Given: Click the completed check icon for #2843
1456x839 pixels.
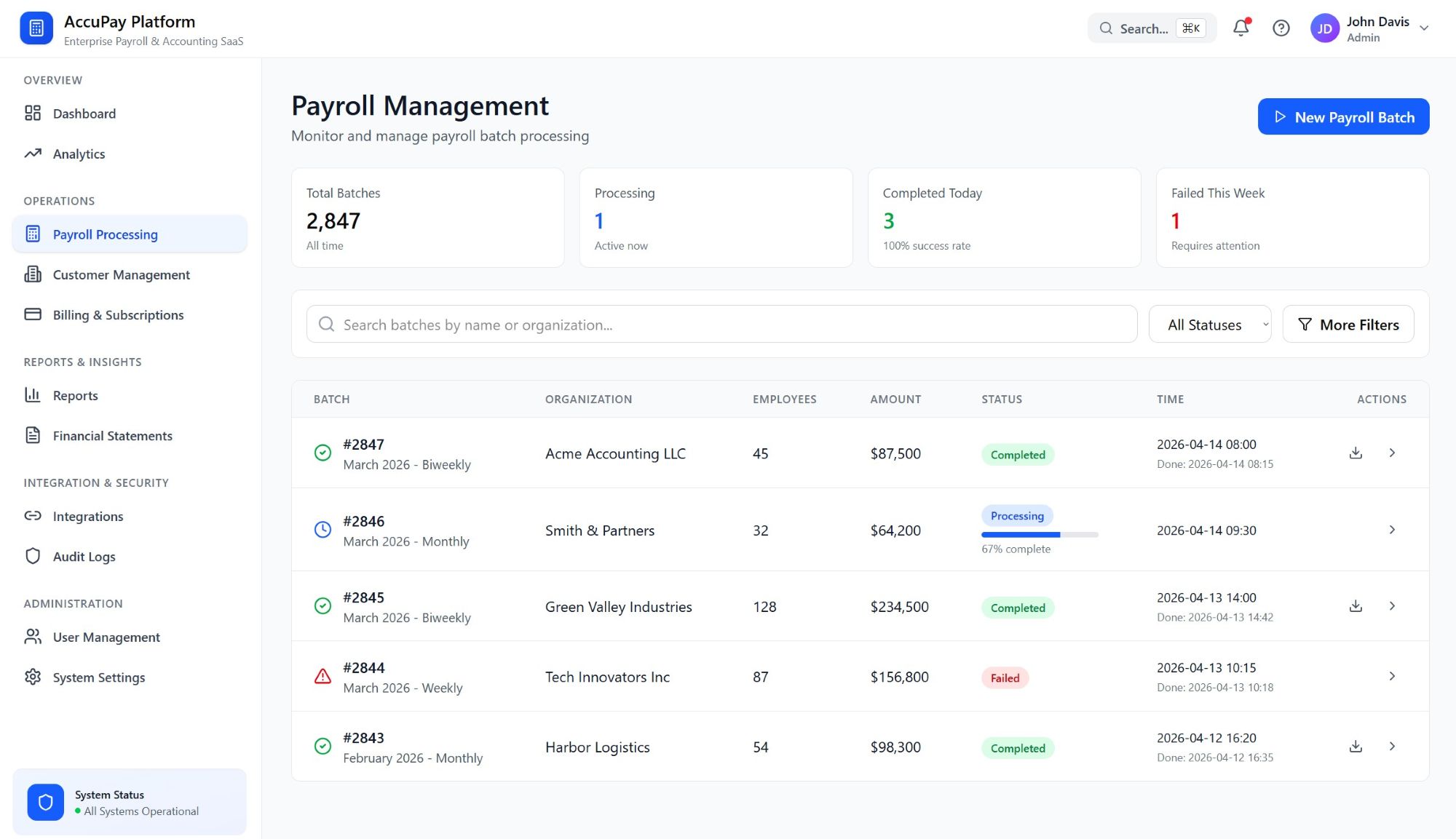Looking at the screenshot, I should pos(323,747).
